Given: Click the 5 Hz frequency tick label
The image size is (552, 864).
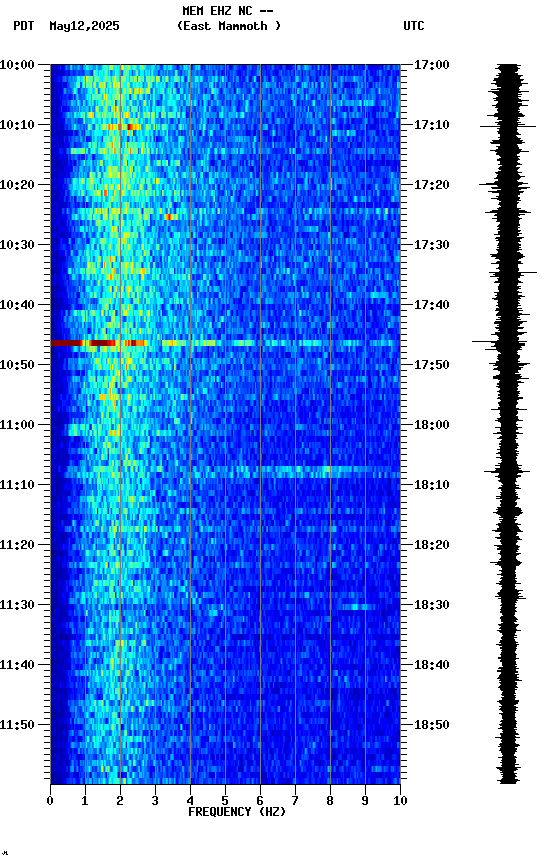Looking at the screenshot, I should [225, 801].
